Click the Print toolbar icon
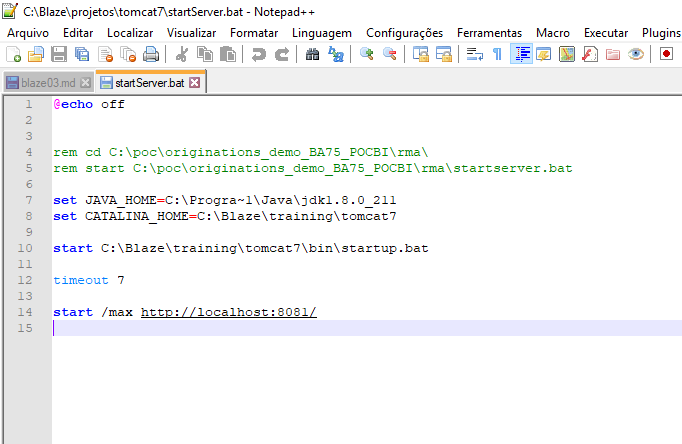 tap(151, 54)
